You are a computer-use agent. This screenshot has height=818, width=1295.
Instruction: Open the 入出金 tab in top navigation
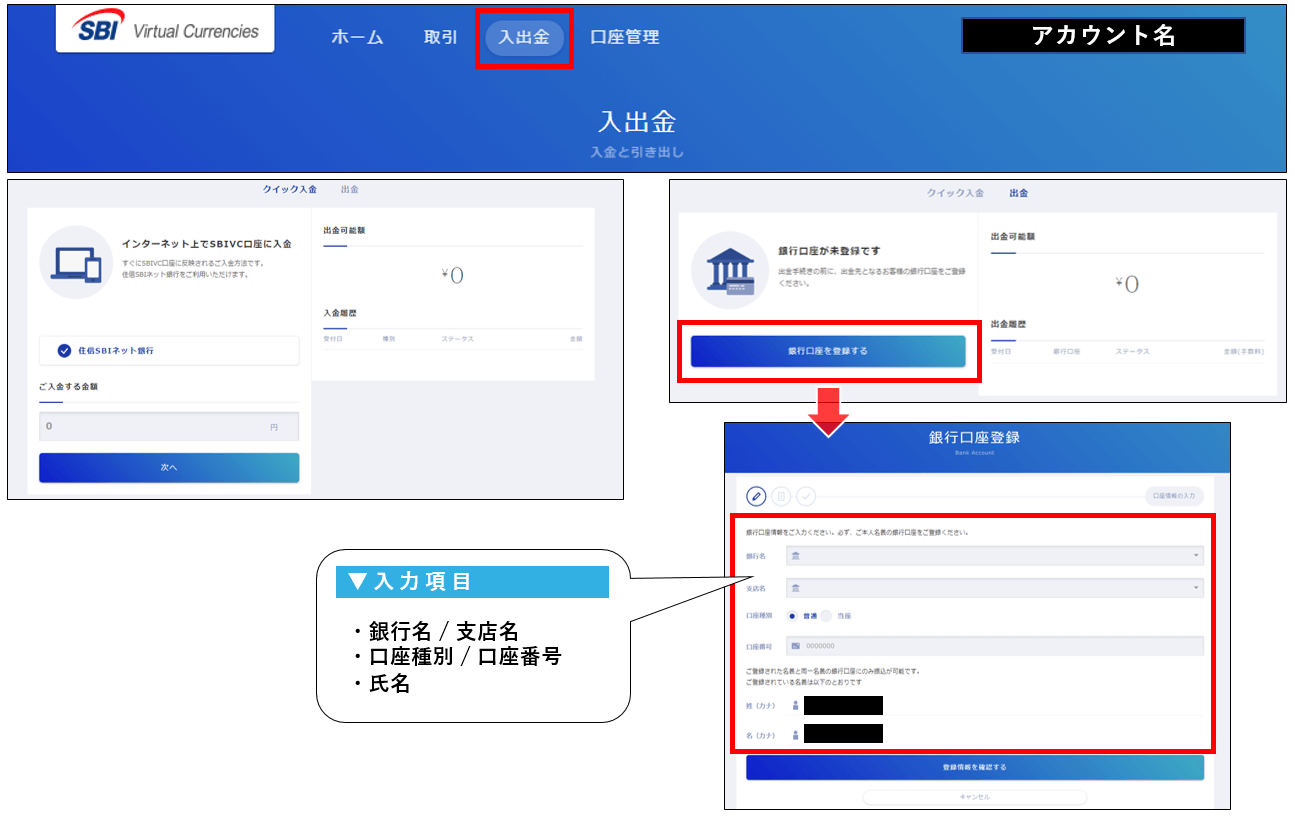coord(524,38)
